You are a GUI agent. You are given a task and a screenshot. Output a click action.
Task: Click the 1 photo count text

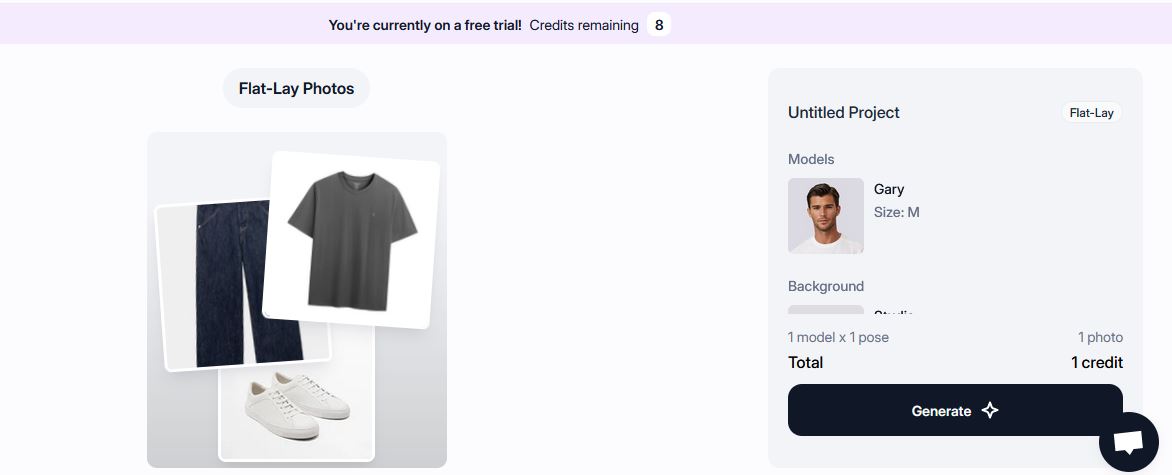pyautogui.click(x=1100, y=337)
